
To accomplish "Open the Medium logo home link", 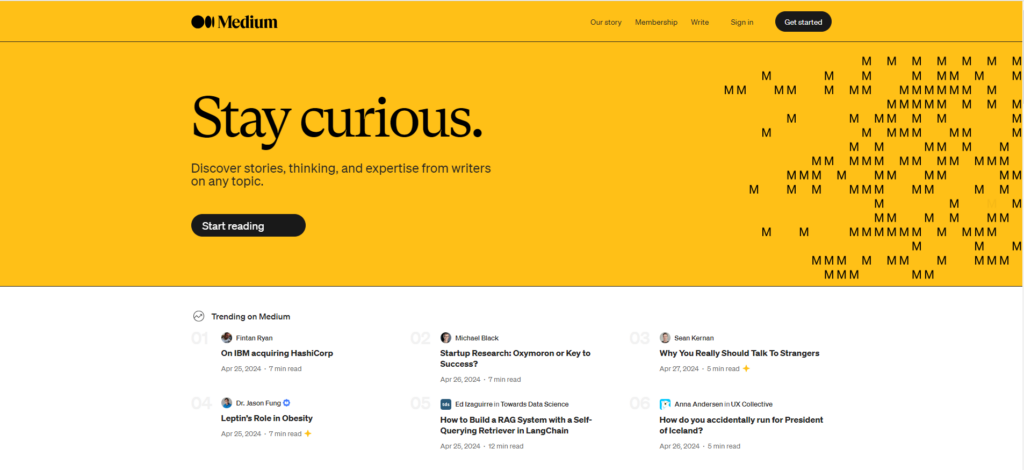I will (x=234, y=22).
